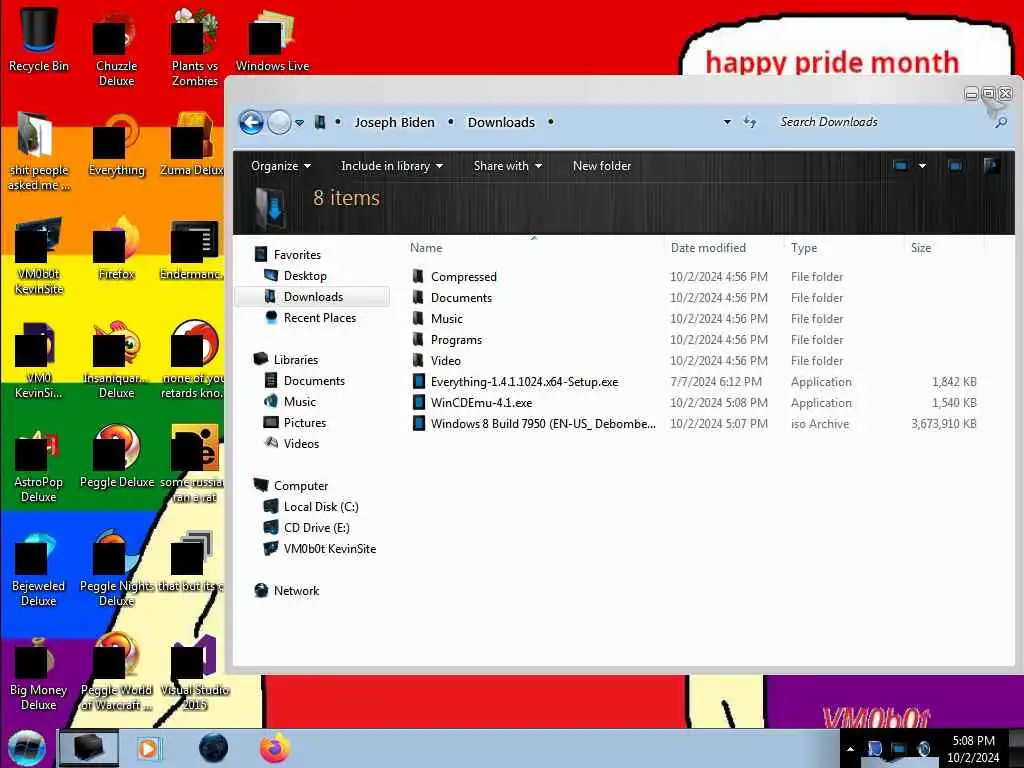1024x768 pixels.
Task: Click the refresh icon beside address bar
Action: pyautogui.click(x=750, y=122)
